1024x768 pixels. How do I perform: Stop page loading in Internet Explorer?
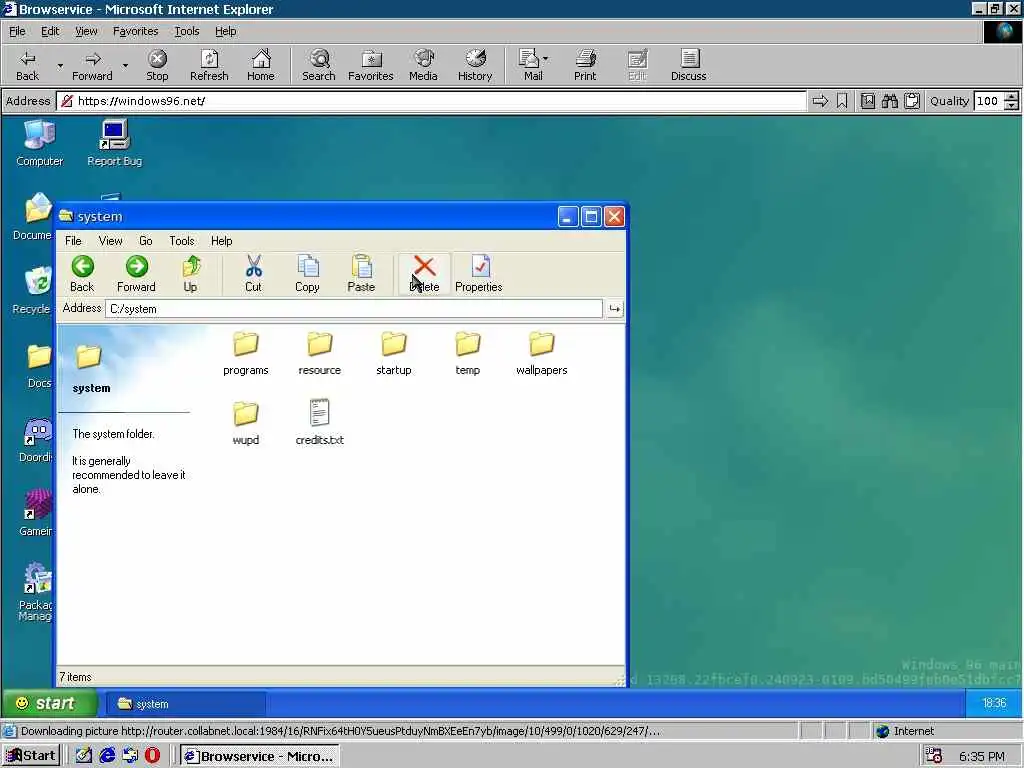(x=157, y=65)
